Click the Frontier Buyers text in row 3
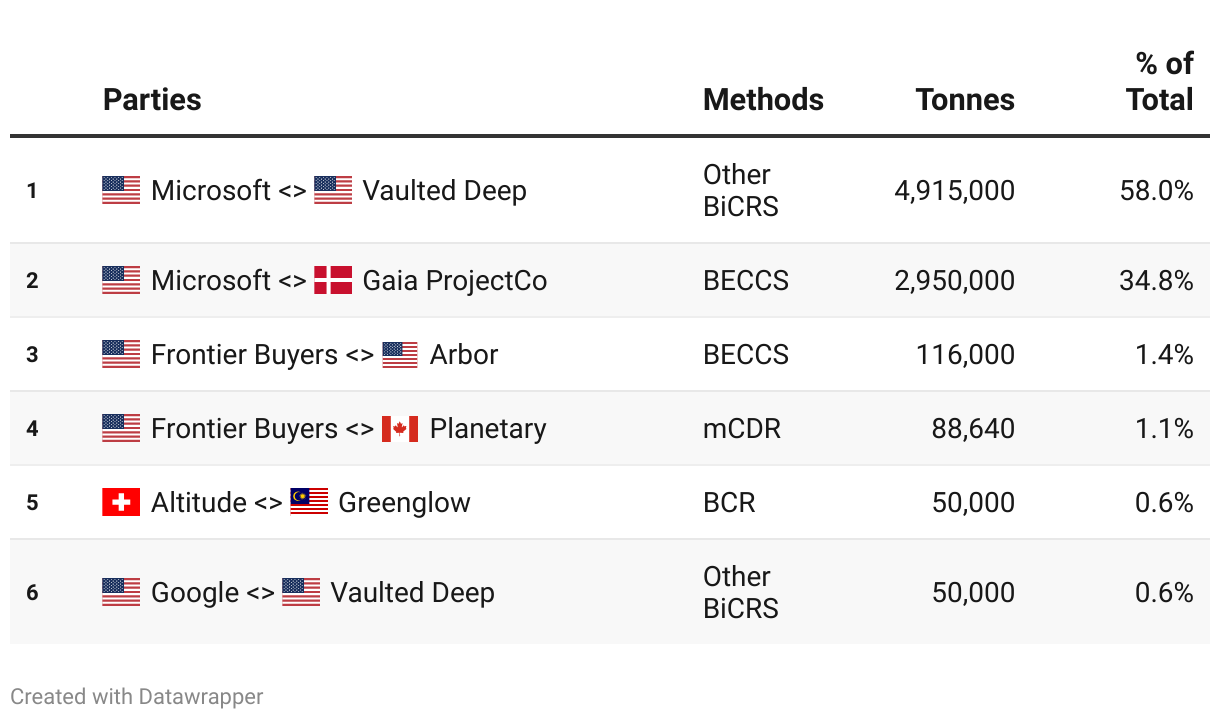 coord(244,355)
